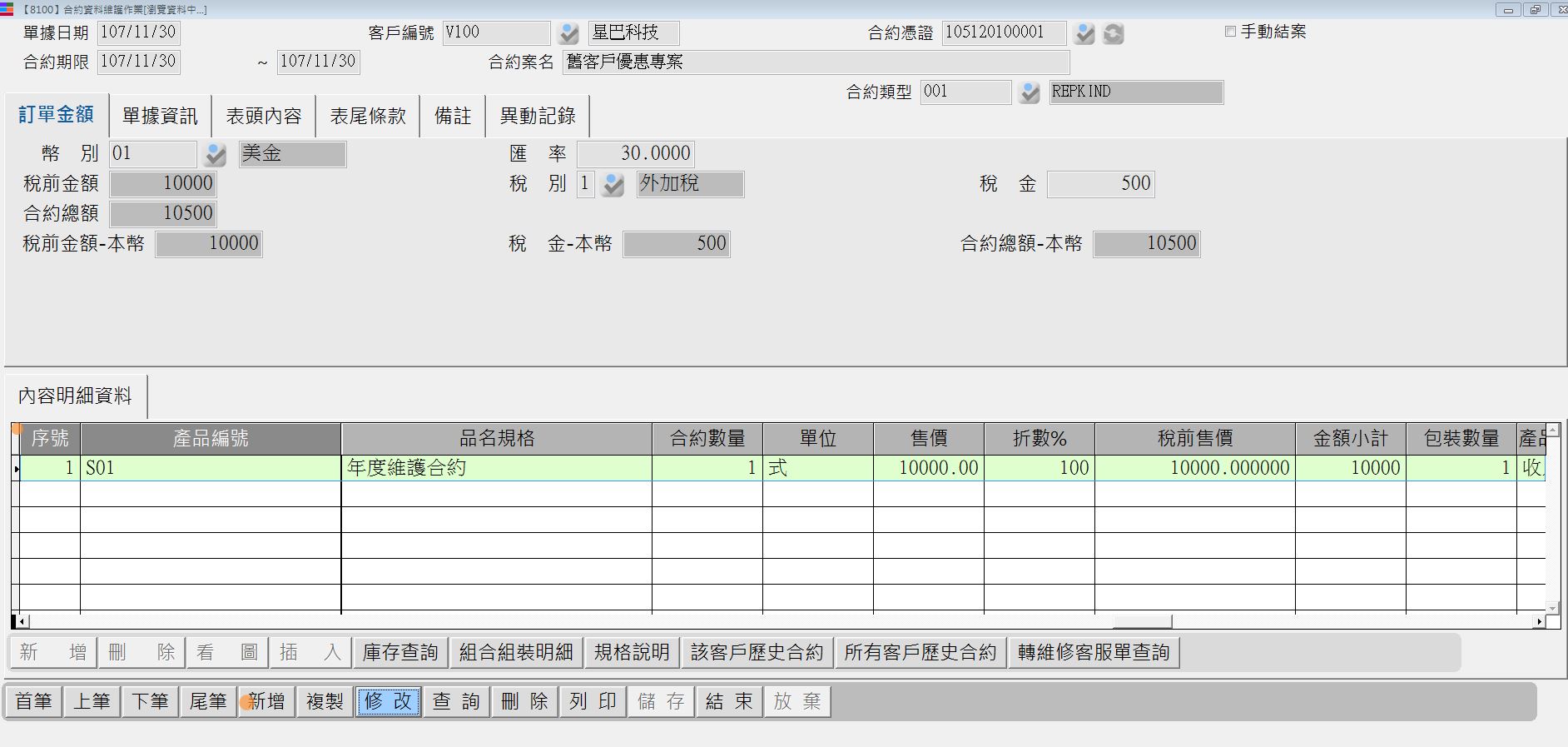Screen dimensions: 1568x747
Task: Click the 合約憑證 number field
Action: 1004,33
